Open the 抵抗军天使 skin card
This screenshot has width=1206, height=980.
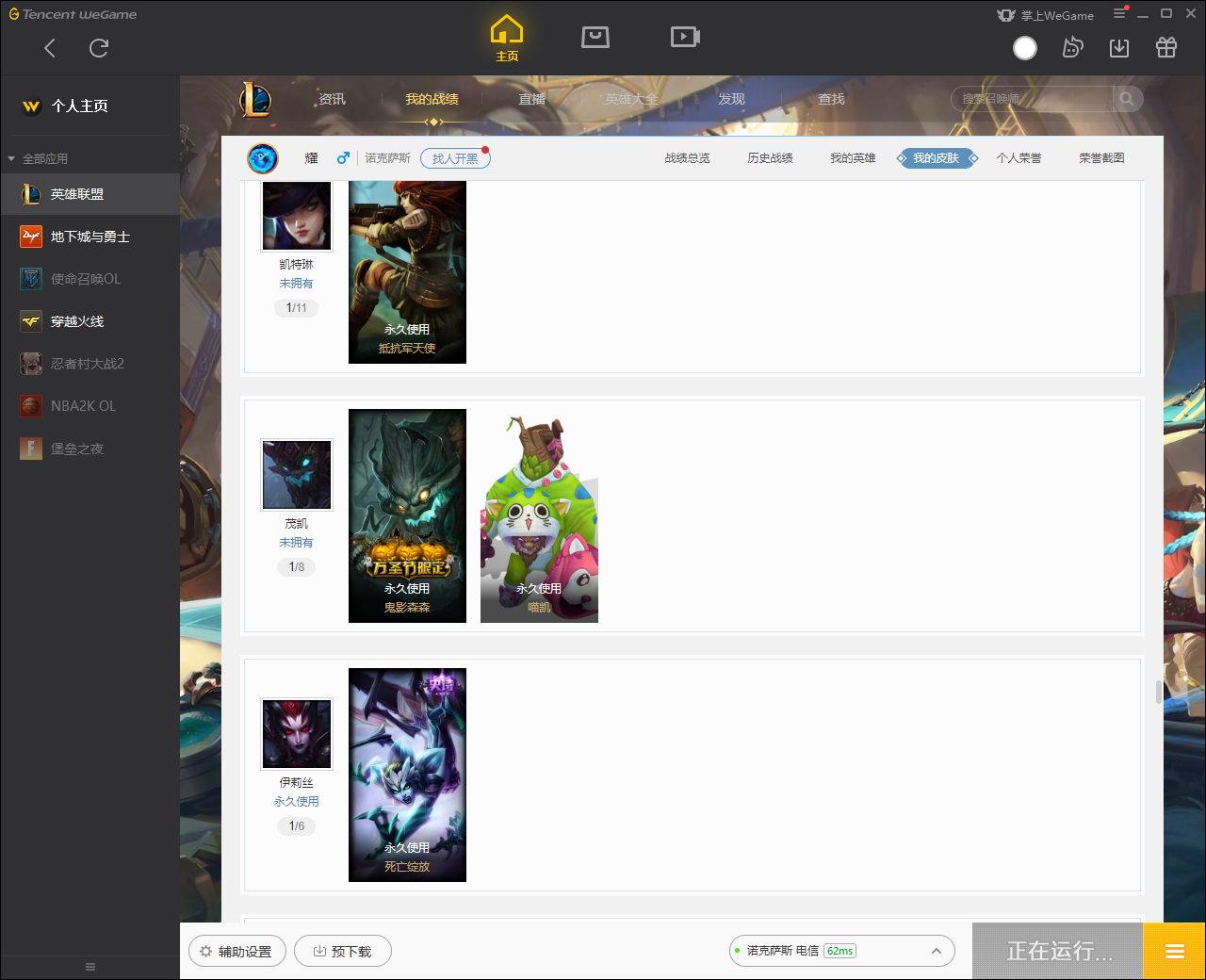(407, 272)
